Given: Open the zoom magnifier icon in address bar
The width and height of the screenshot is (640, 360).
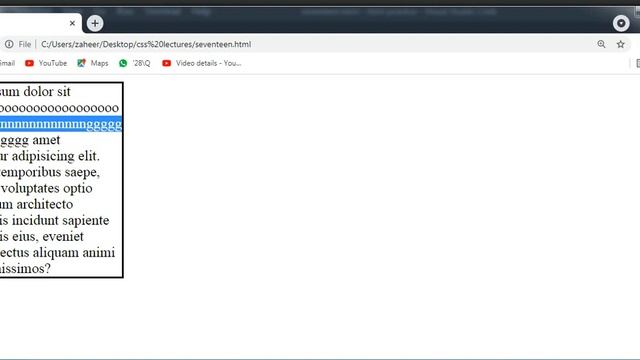Looking at the screenshot, I should [601, 44].
